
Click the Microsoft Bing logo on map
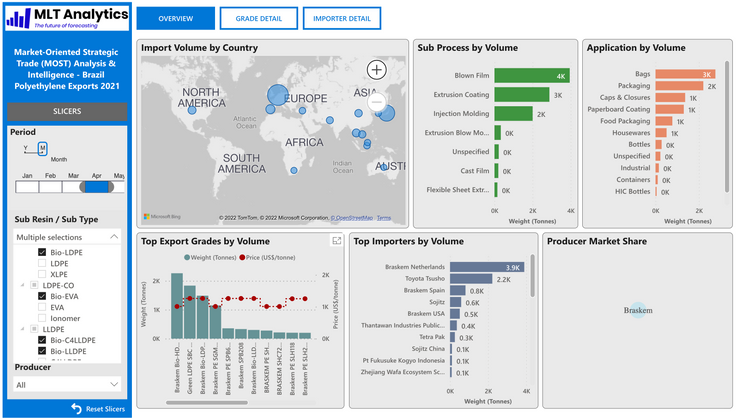click(163, 216)
